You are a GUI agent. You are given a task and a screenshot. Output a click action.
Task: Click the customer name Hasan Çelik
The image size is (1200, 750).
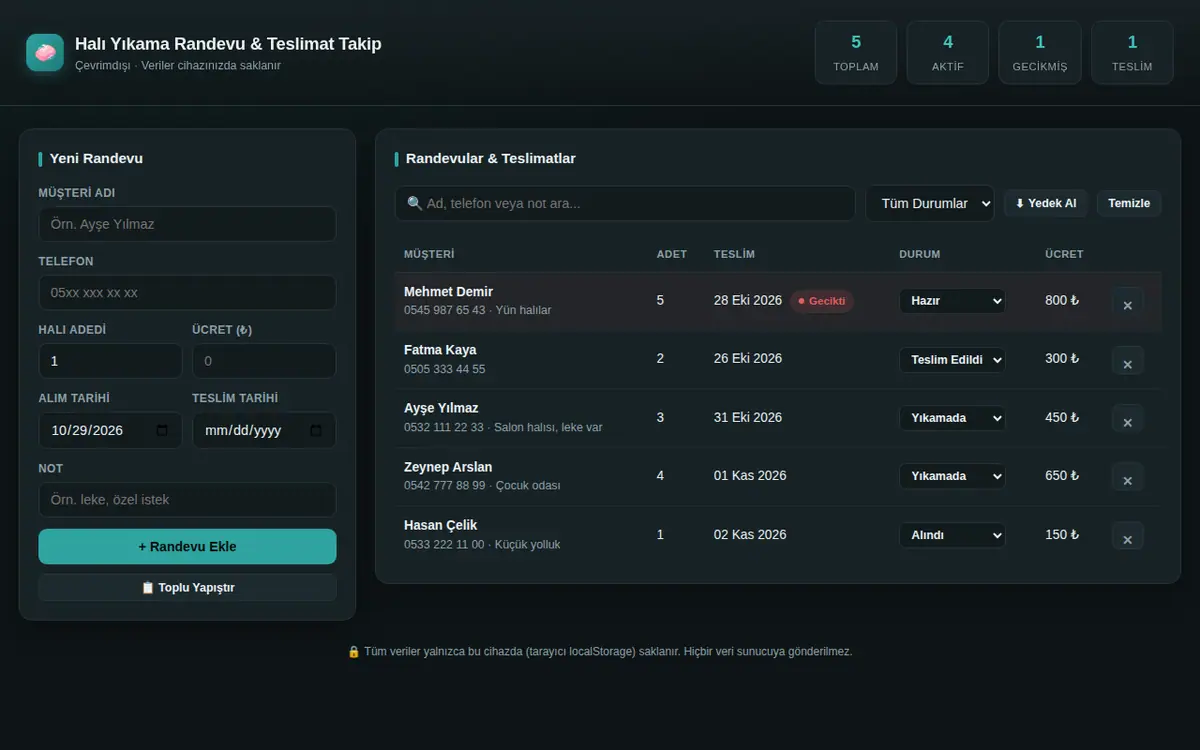pyautogui.click(x=441, y=525)
